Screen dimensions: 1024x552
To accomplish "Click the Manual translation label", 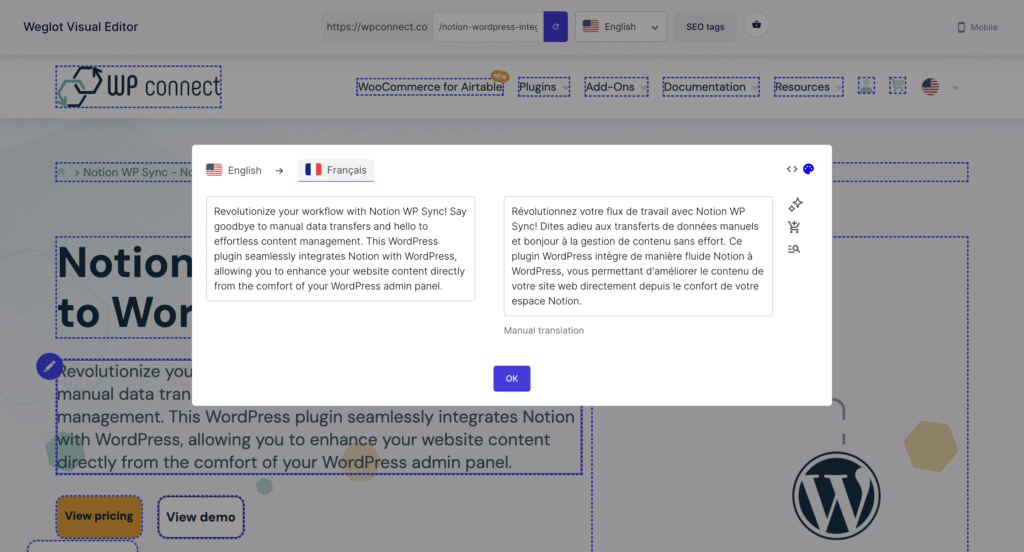I will click(x=543, y=331).
